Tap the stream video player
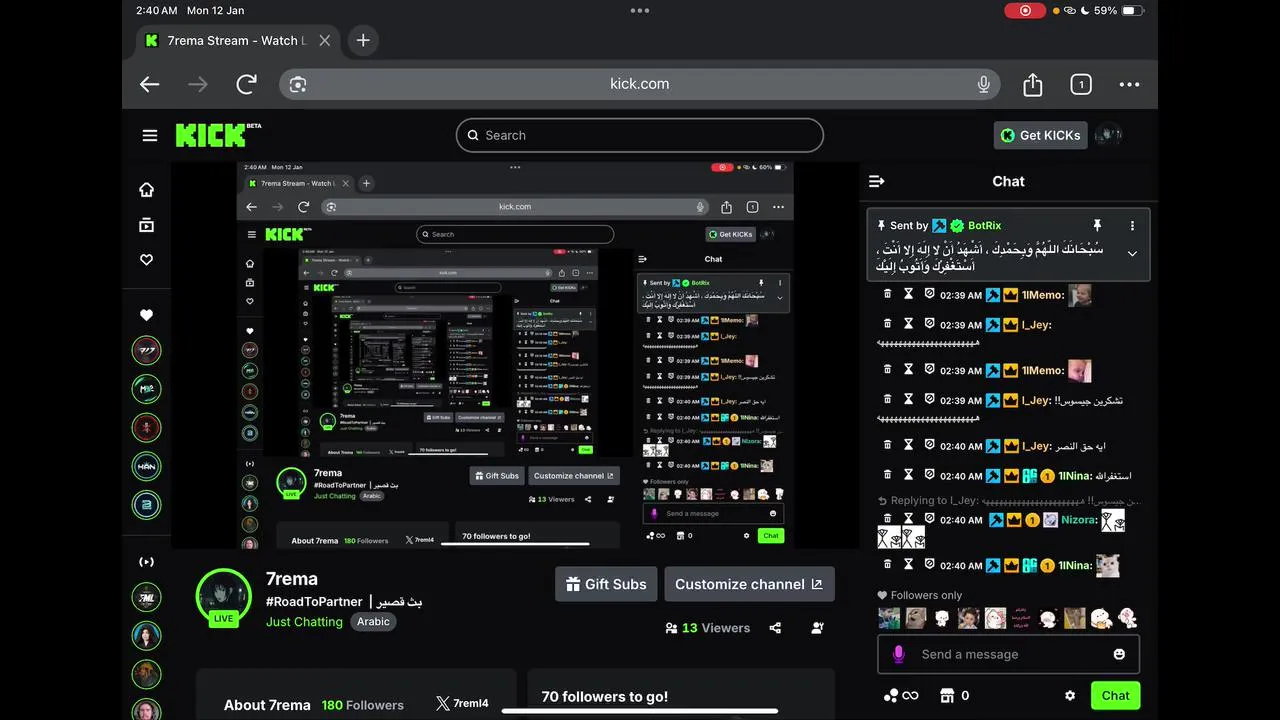1280x720 pixels. [515, 355]
